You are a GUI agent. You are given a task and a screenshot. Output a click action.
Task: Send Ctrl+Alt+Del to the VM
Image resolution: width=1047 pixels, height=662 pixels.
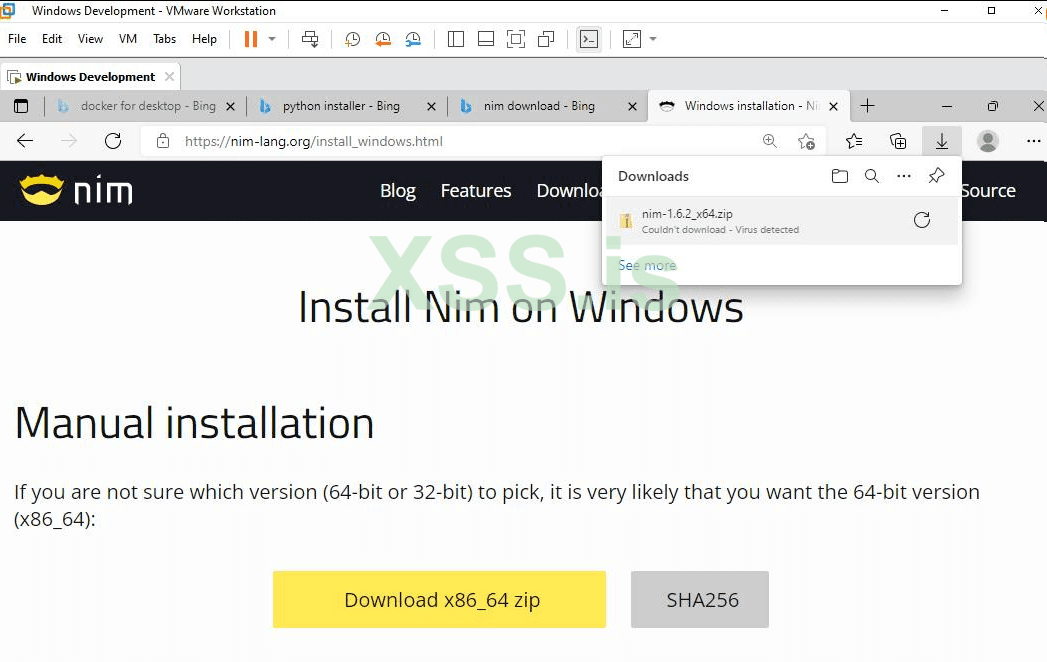coord(310,39)
